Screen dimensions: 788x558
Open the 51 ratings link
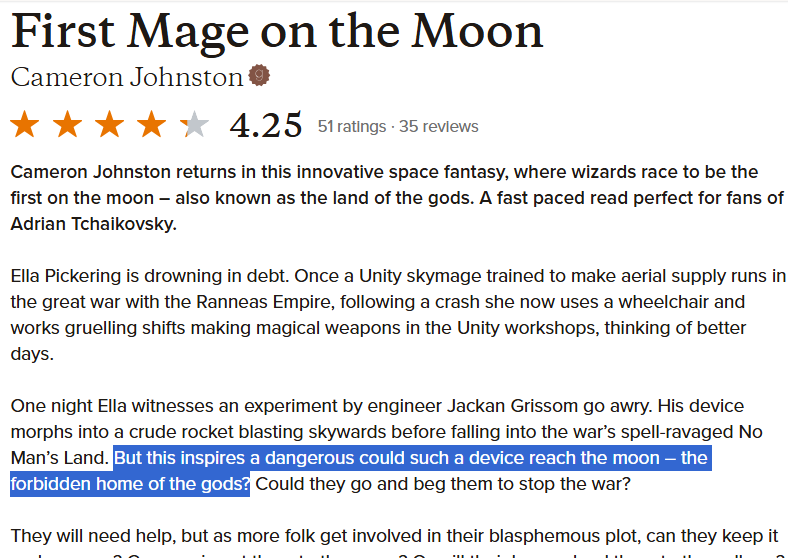click(352, 126)
